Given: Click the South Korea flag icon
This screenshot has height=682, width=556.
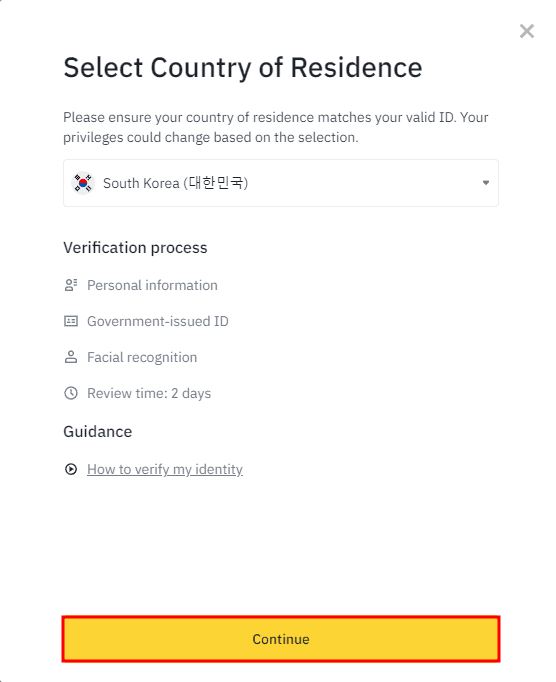Looking at the screenshot, I should pos(83,183).
